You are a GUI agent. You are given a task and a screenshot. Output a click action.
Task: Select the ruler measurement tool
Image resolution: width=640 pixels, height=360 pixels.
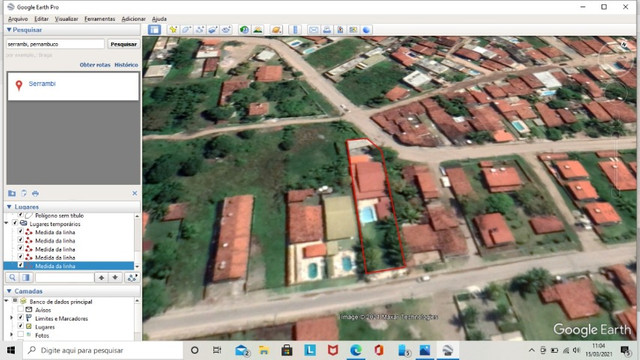(295, 30)
